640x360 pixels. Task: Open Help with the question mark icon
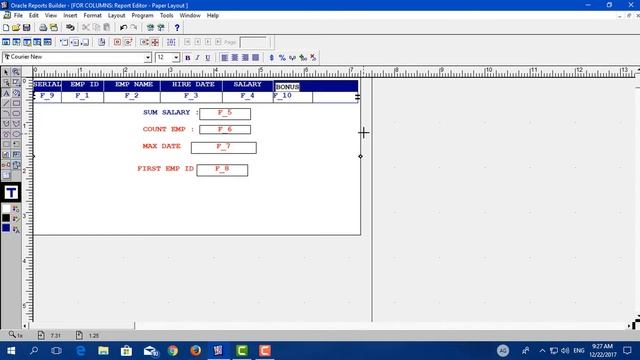click(x=177, y=28)
